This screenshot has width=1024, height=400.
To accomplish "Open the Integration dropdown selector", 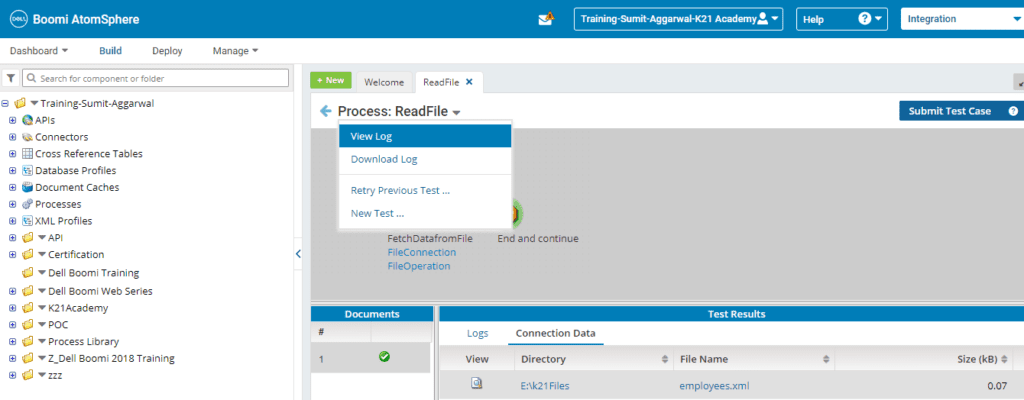I will (962, 19).
